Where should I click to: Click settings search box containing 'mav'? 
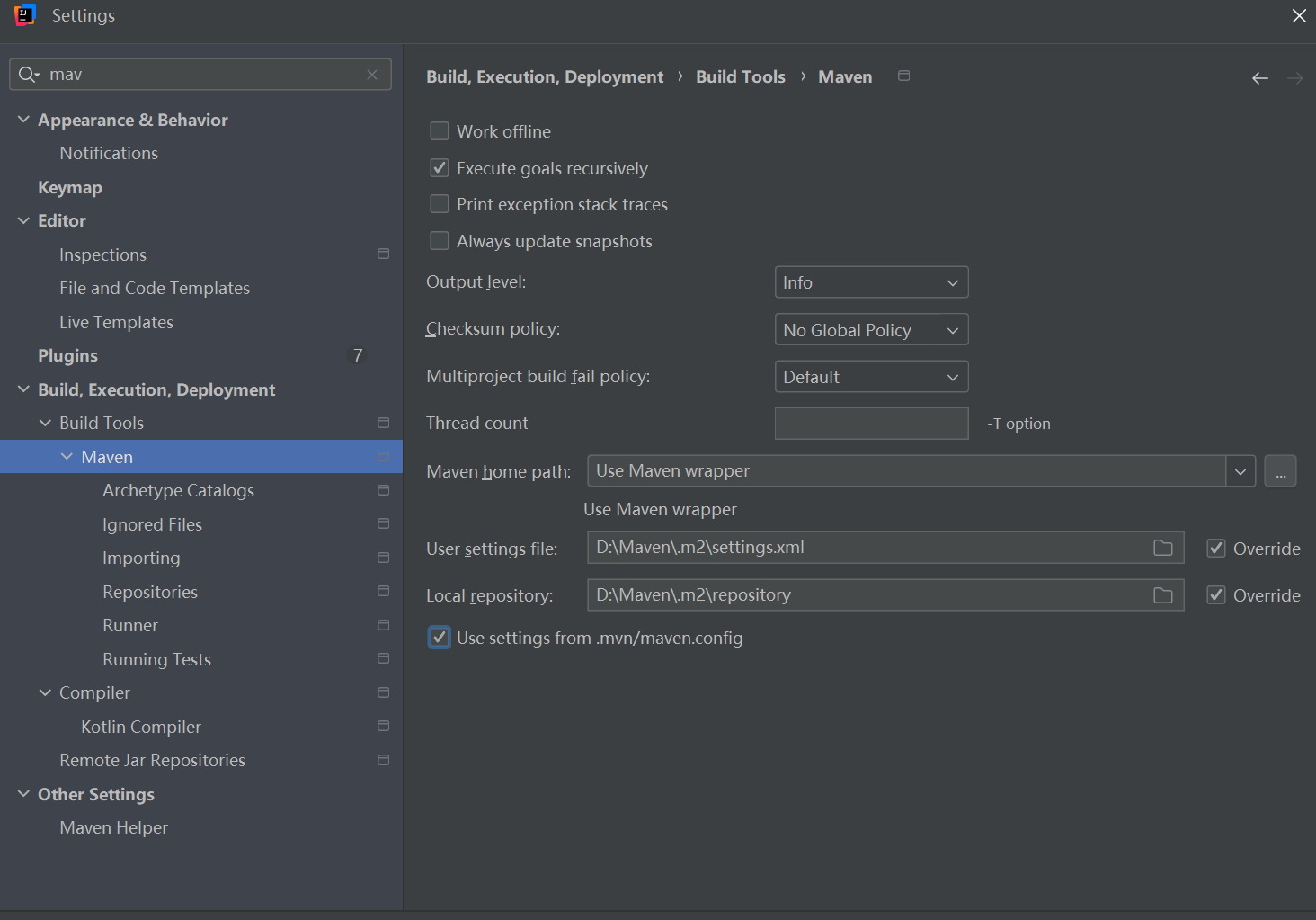pos(200,75)
